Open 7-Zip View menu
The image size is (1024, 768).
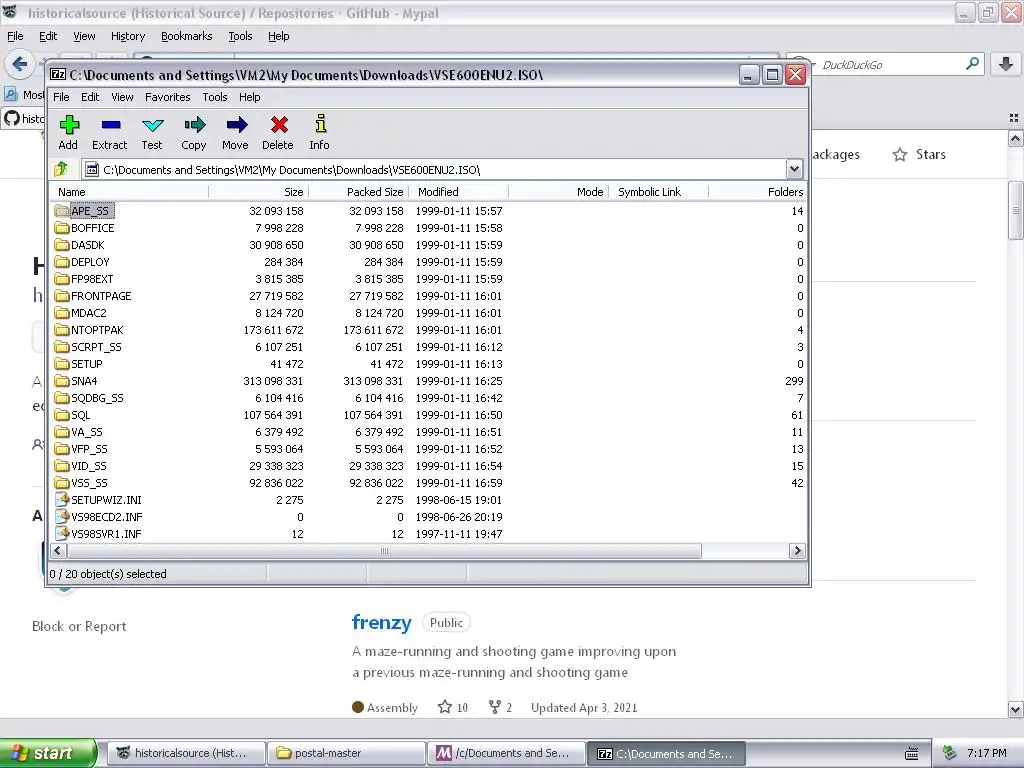(x=122, y=97)
